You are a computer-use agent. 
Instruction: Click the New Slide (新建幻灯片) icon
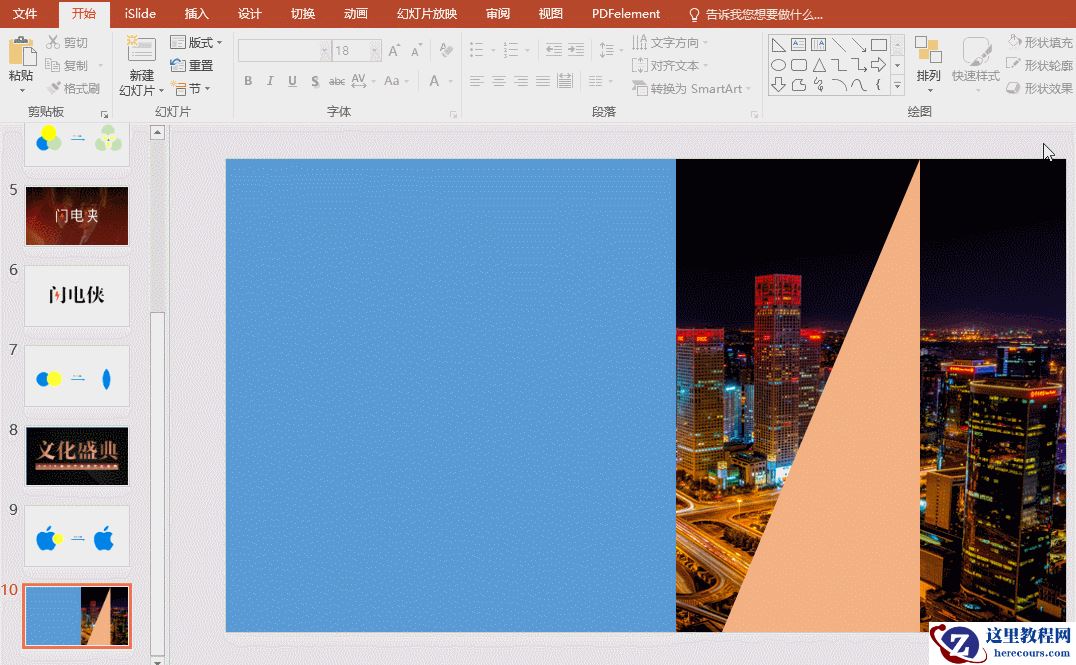point(141,50)
